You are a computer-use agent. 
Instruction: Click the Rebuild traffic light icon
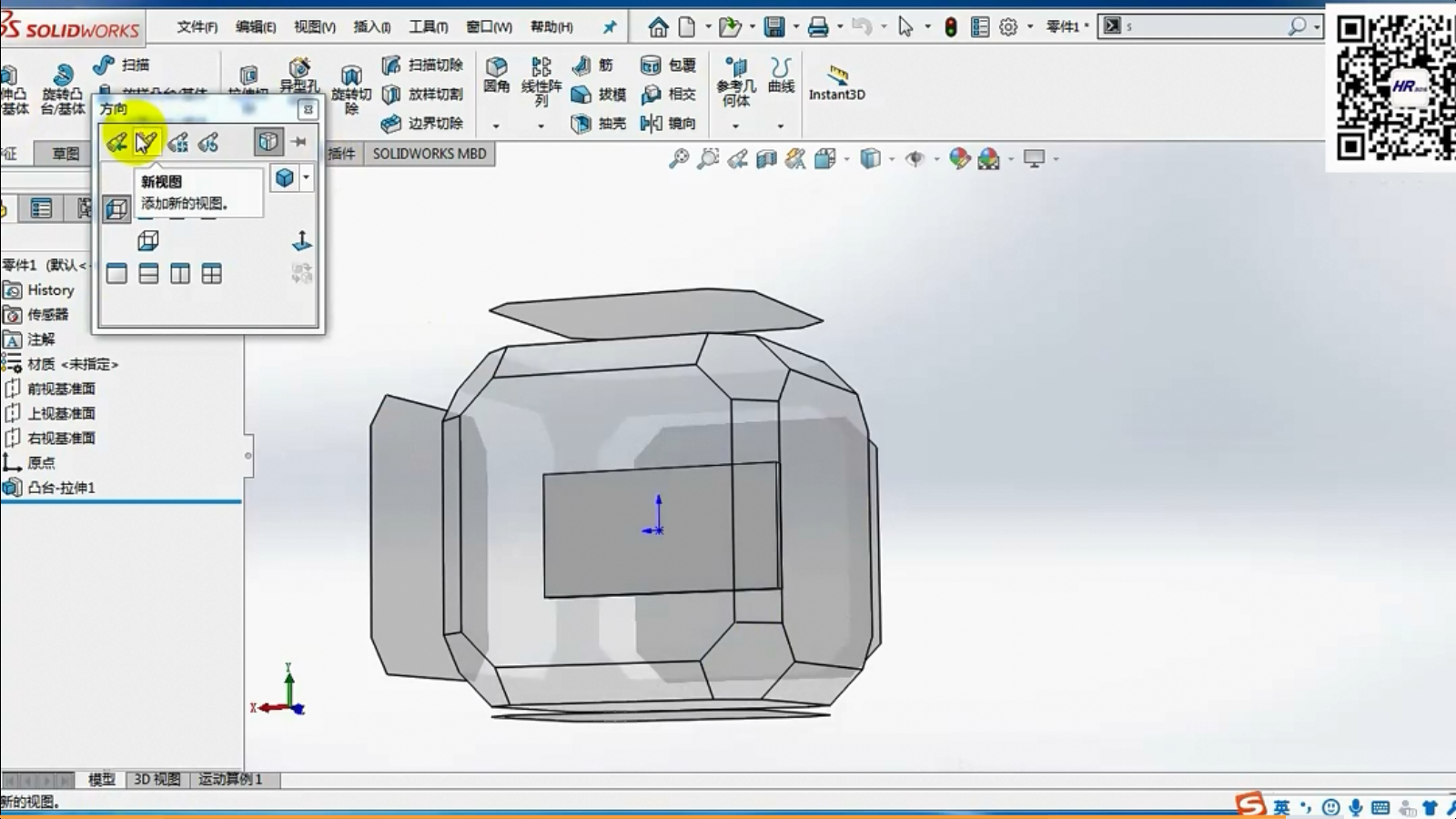tap(950, 27)
